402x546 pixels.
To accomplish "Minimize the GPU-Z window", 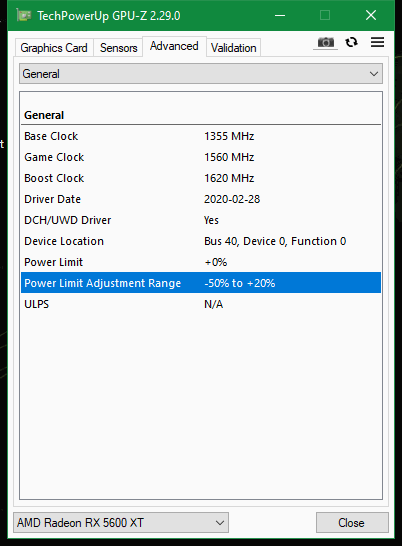I will [x=280, y=15].
